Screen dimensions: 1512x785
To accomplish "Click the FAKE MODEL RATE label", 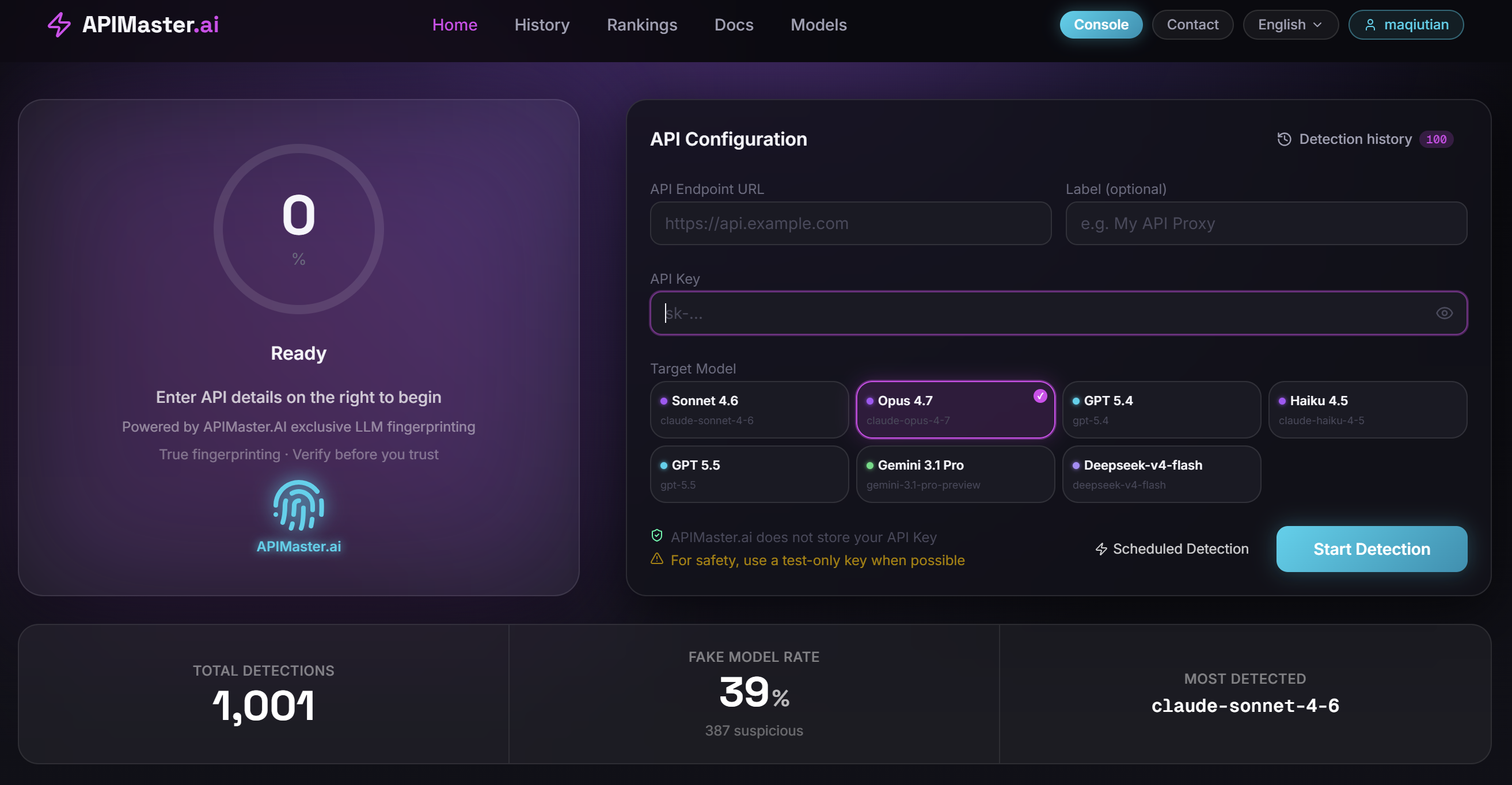I will pyautogui.click(x=754, y=657).
